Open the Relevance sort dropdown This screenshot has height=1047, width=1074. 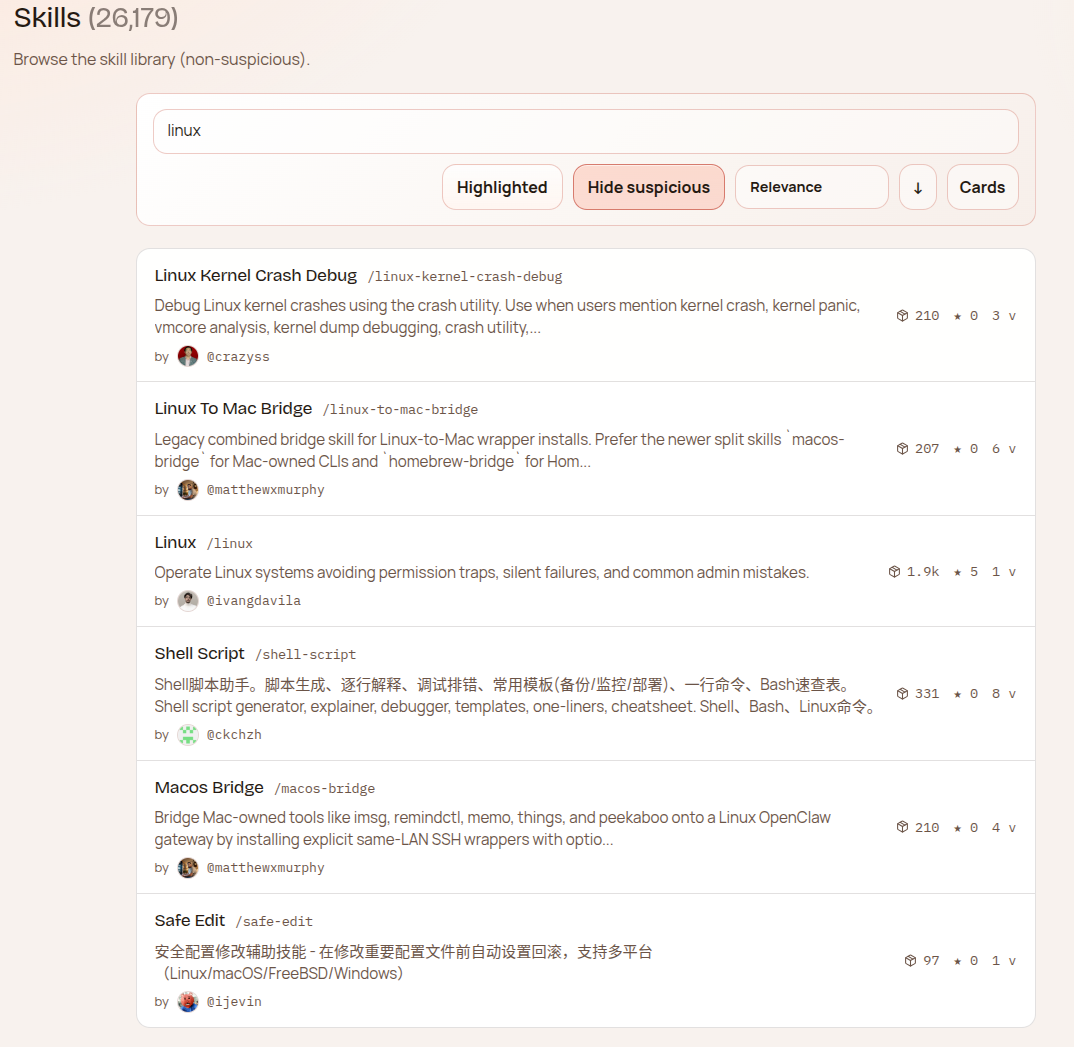click(811, 187)
